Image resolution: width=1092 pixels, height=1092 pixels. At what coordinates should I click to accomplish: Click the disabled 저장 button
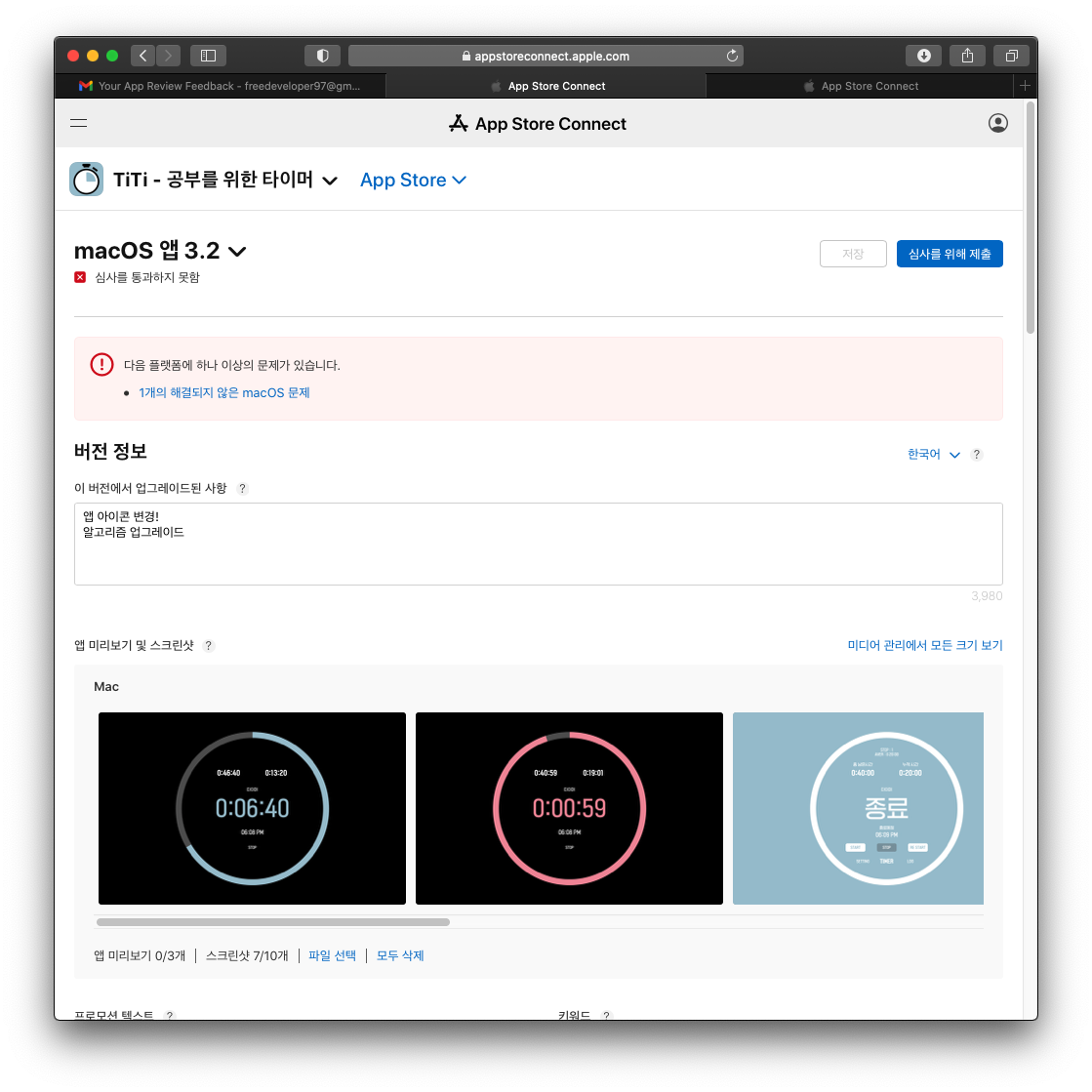click(x=853, y=254)
